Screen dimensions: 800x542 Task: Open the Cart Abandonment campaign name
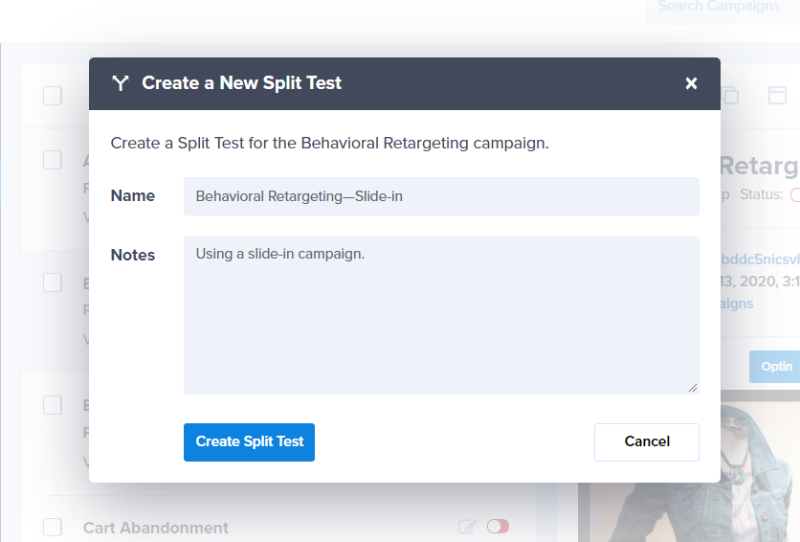[156, 528]
